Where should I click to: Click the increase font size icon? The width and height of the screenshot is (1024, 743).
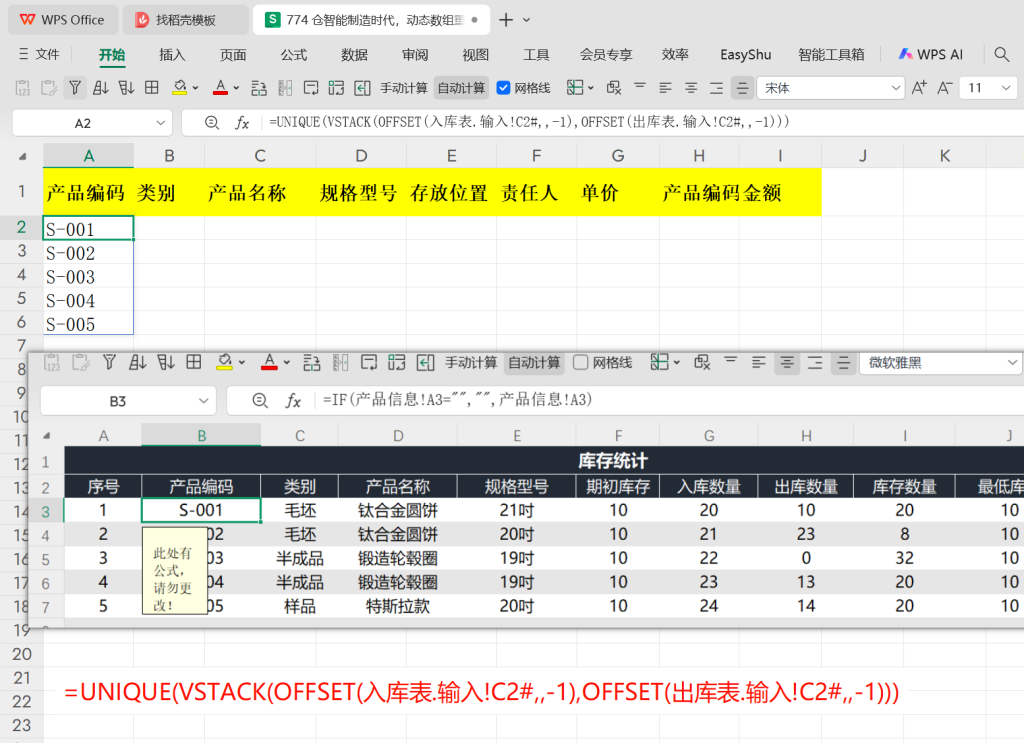pos(919,87)
